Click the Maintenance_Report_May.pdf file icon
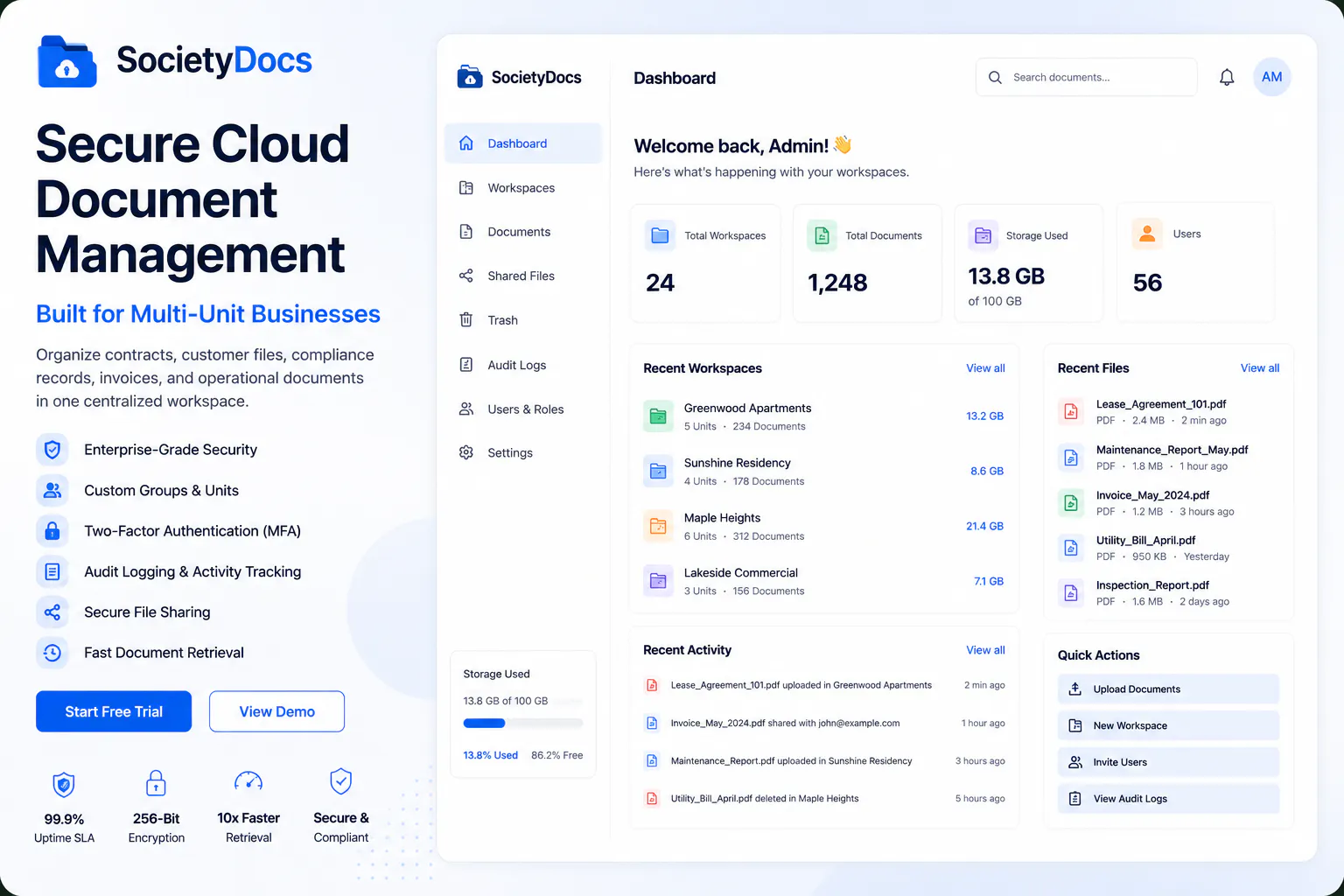 [1070, 457]
